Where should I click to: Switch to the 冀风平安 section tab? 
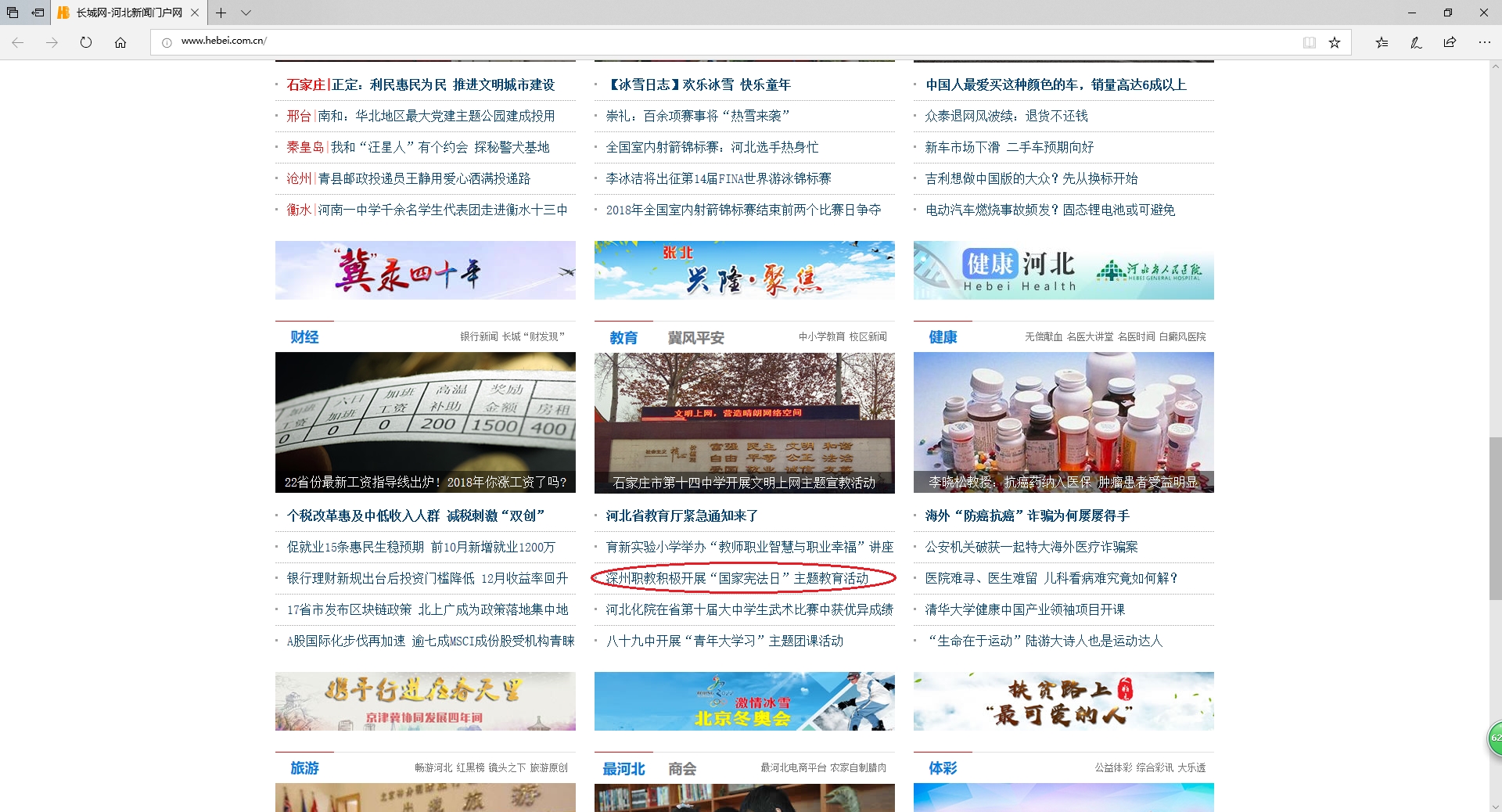(695, 337)
